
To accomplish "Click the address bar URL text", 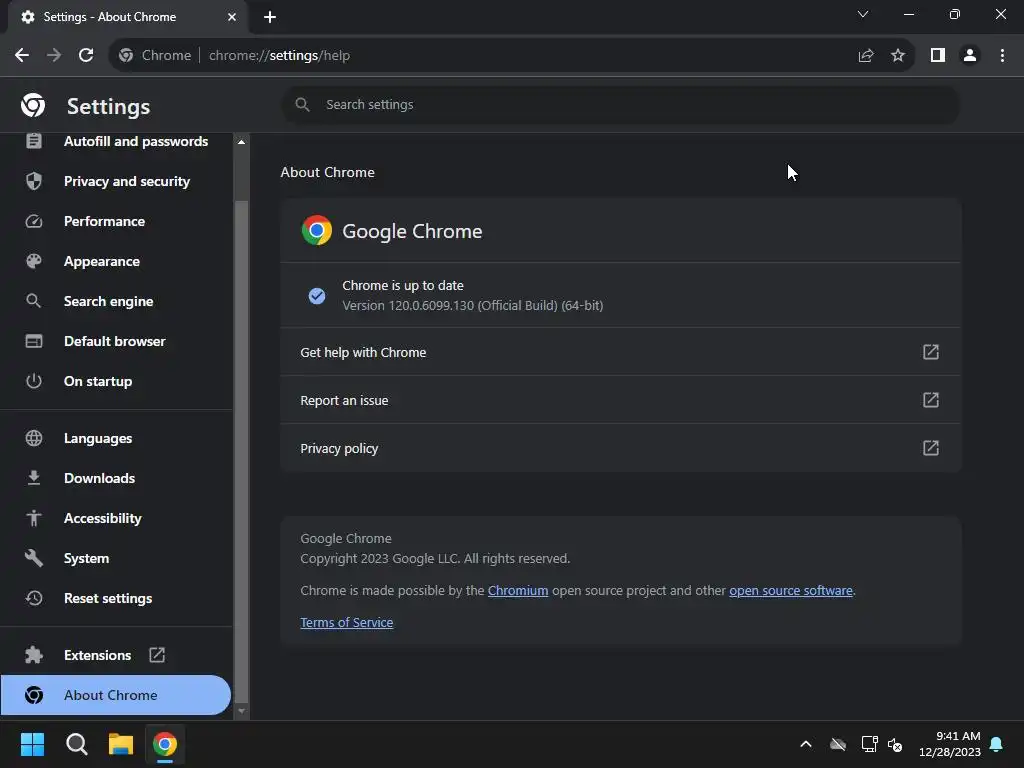I will (x=280, y=56).
